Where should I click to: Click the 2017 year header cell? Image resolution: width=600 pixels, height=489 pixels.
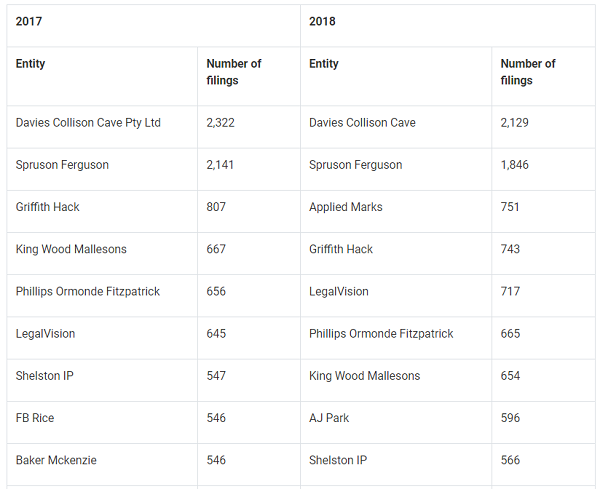click(x=30, y=21)
